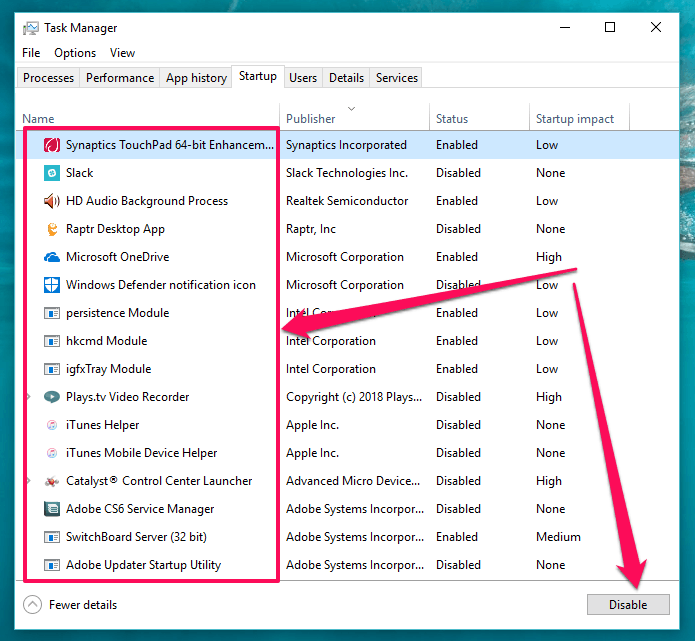695x641 pixels.
Task: Click the Microsoft OneDrive cloud icon
Action: [52, 257]
